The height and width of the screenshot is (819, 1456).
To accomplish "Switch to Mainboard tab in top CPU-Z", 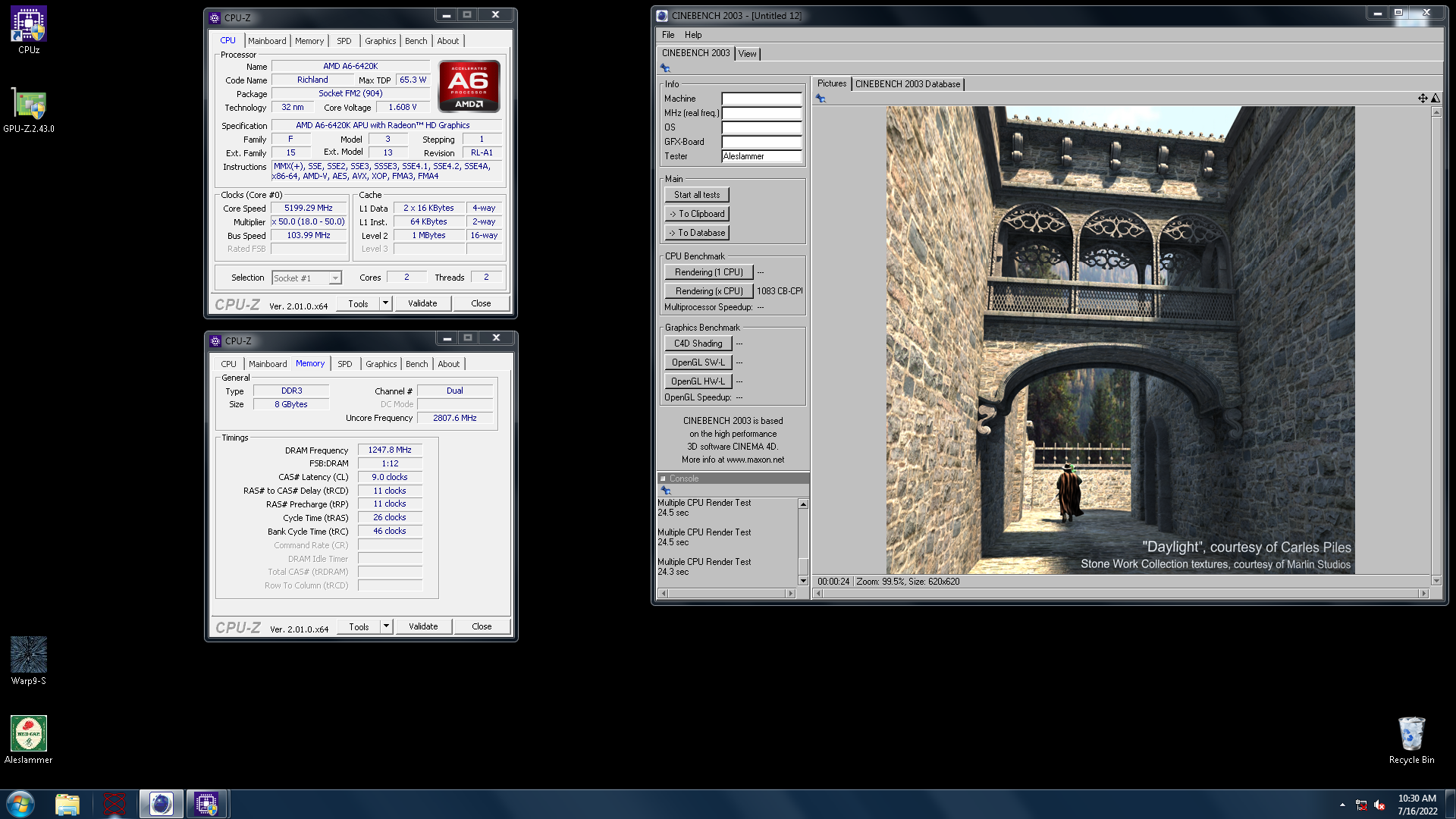I will tap(267, 41).
